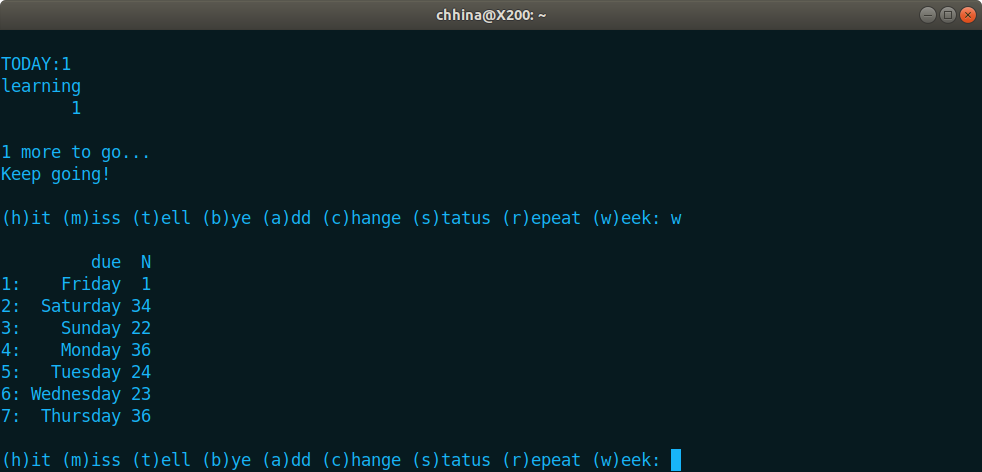
Task: Select the Friday row in week table
Action: pos(76,284)
